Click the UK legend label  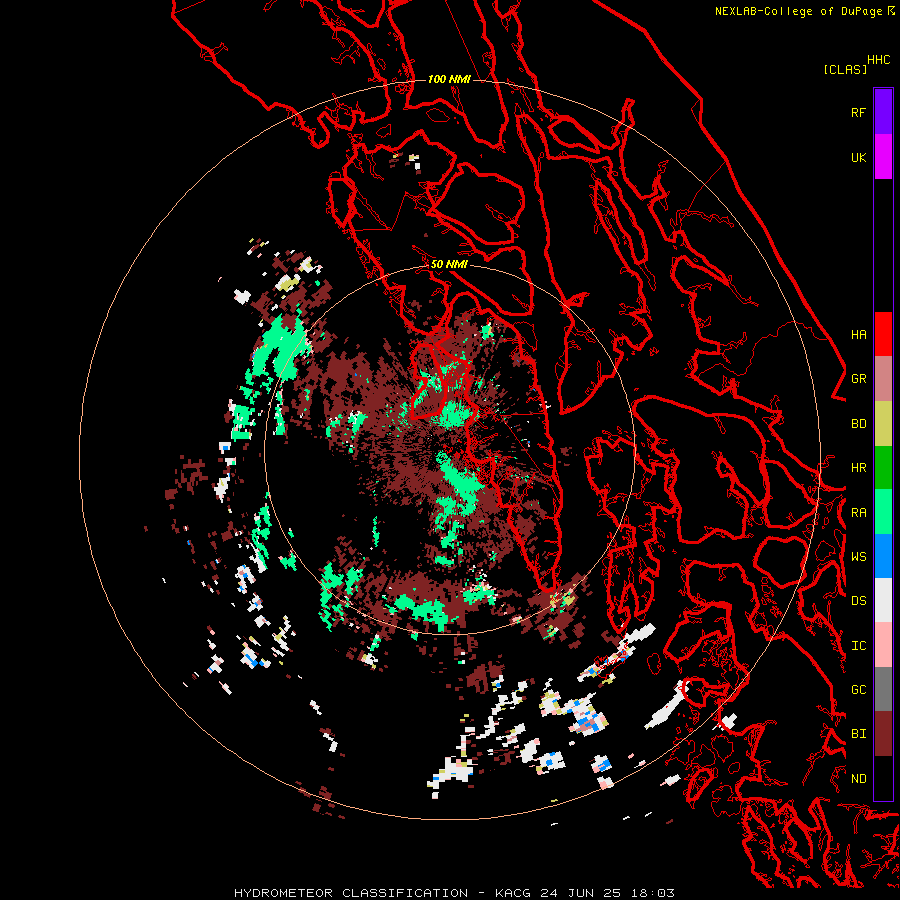pyautogui.click(x=858, y=157)
